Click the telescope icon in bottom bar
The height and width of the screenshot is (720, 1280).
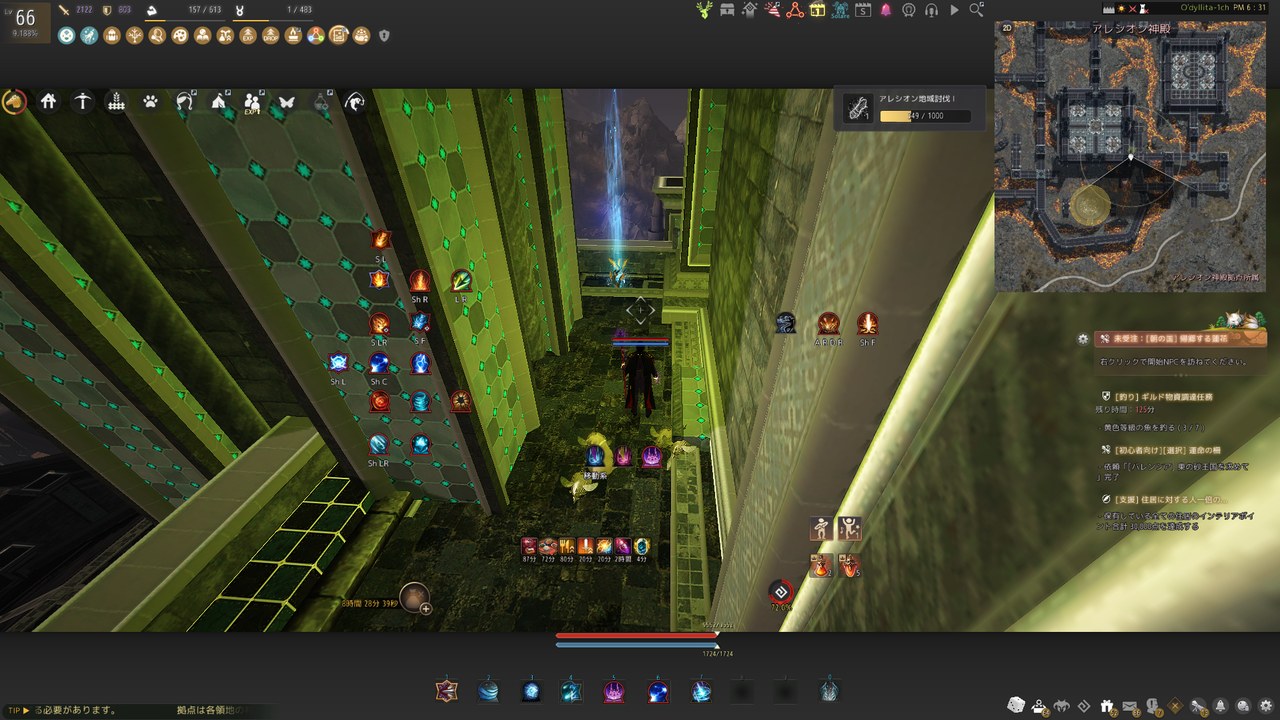pyautogui.click(x=1199, y=706)
